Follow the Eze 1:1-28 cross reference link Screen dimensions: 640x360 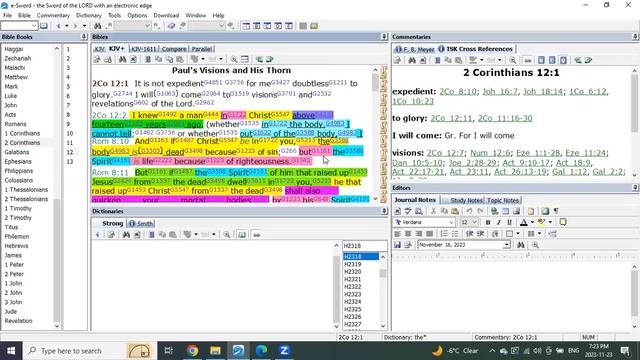(x=538, y=153)
